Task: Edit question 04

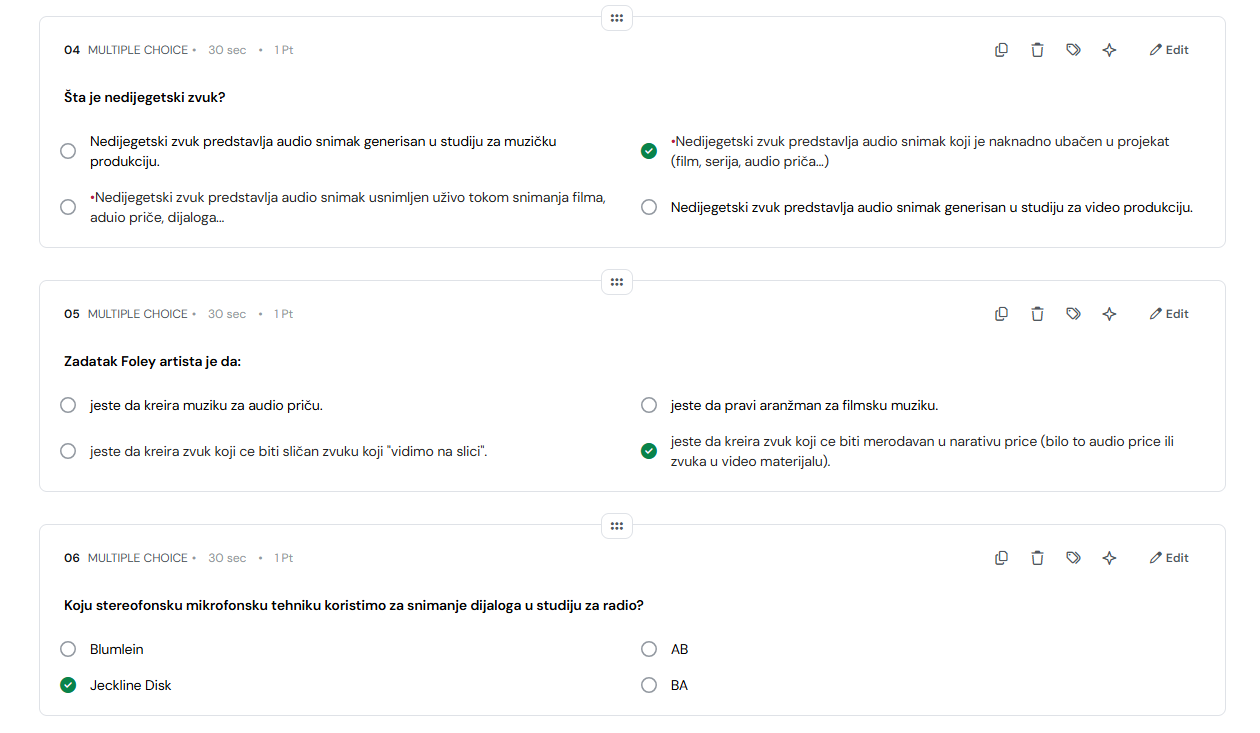Action: (1169, 50)
